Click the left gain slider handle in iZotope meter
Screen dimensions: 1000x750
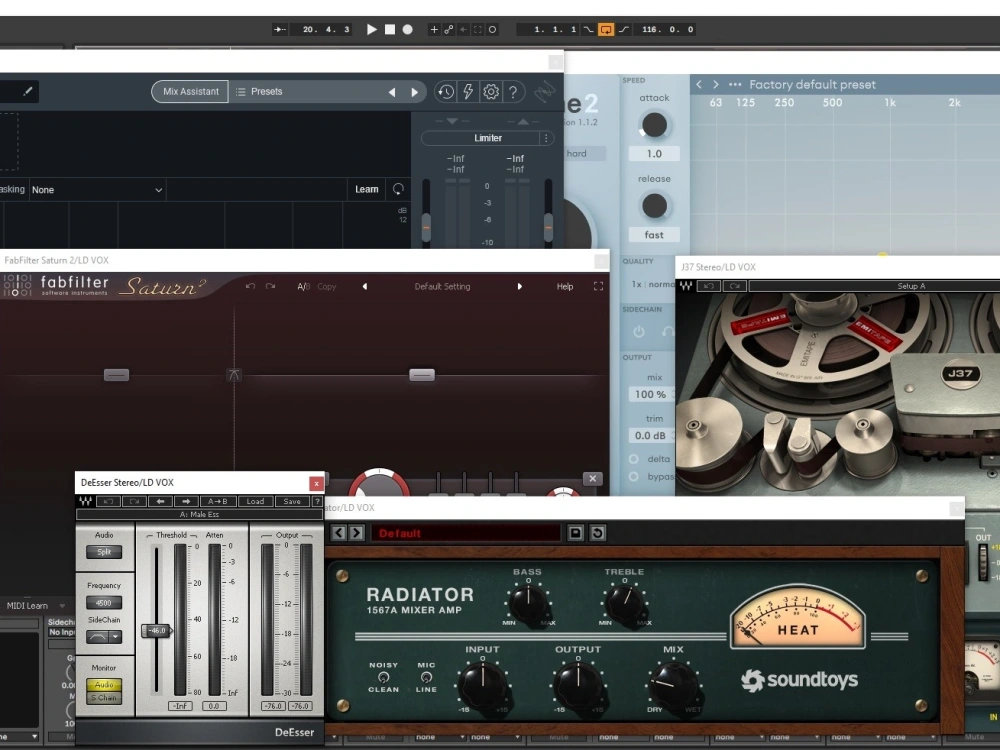coord(426,226)
